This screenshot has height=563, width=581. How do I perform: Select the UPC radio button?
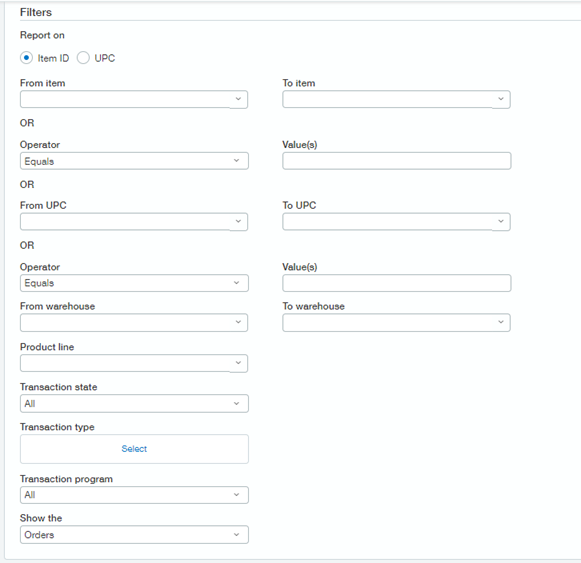click(x=83, y=58)
